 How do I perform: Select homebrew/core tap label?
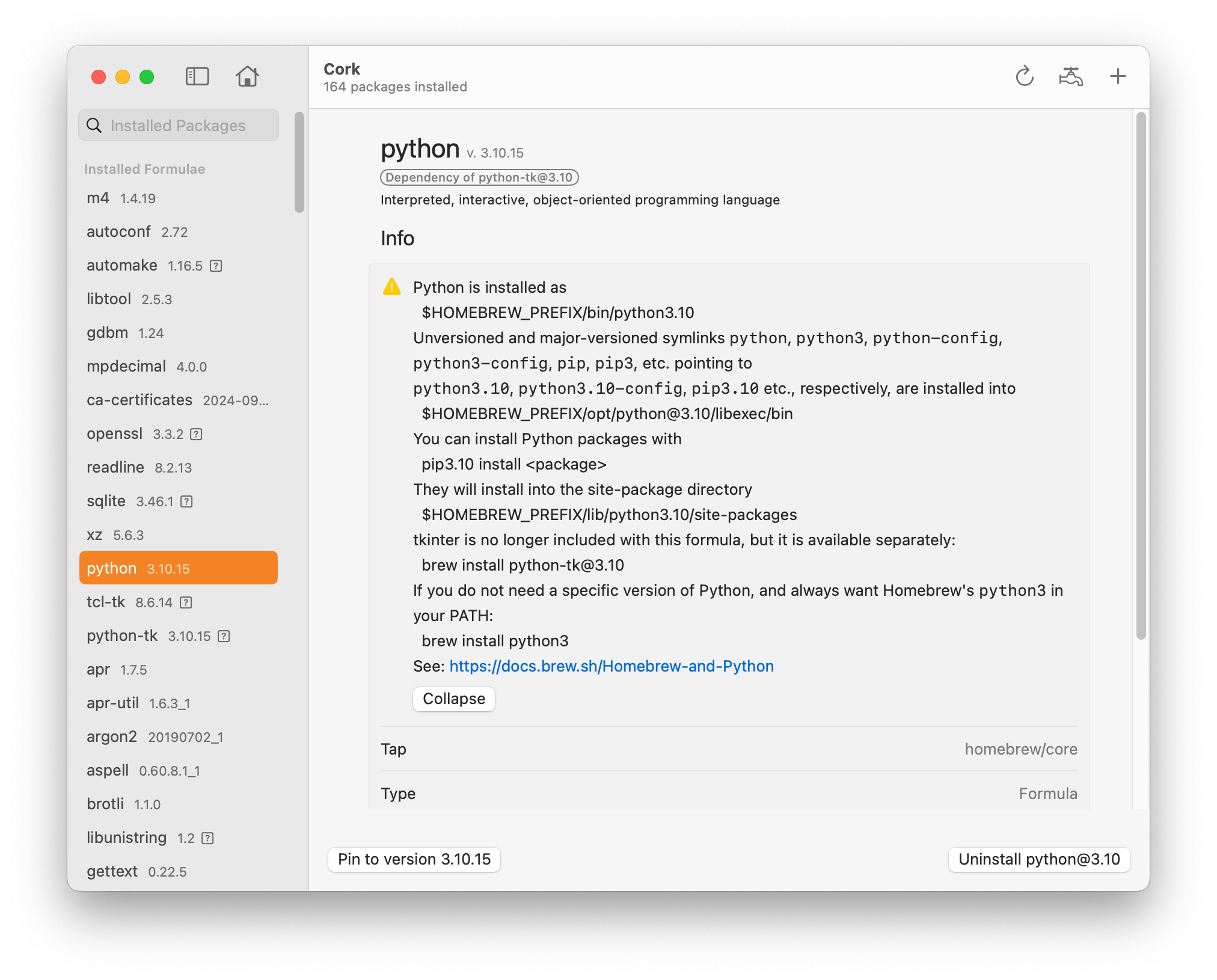point(1022,749)
